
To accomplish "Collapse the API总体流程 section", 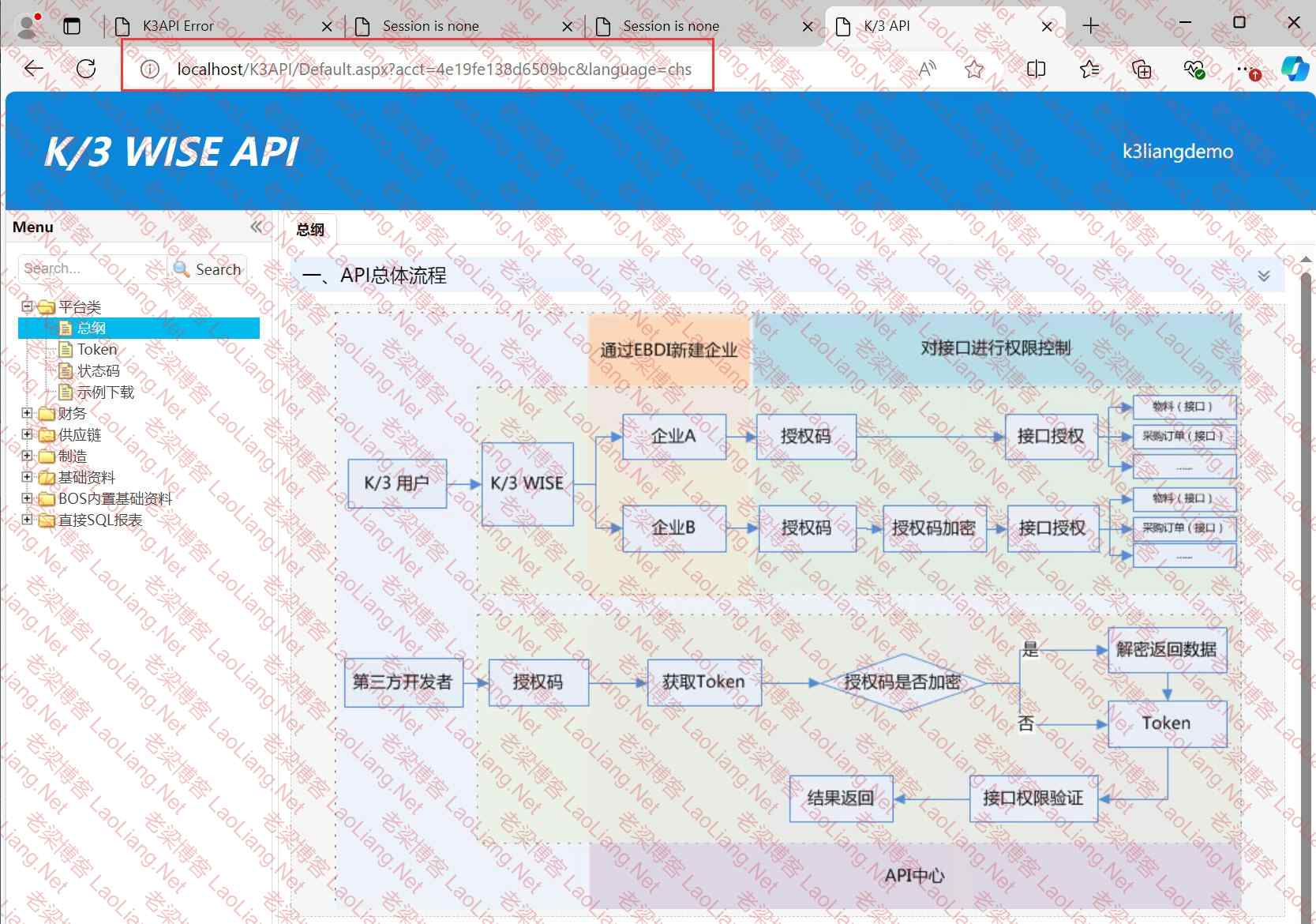I will coord(1264,276).
